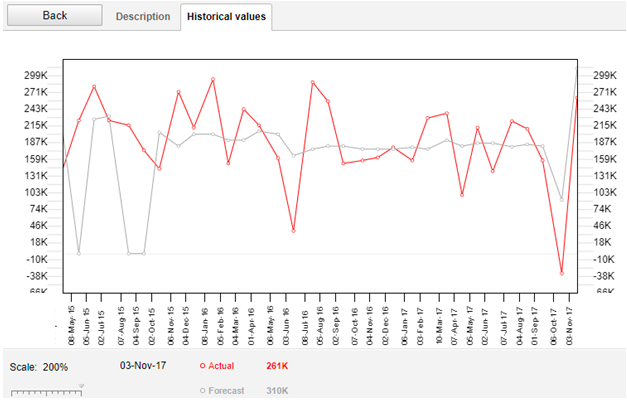Click the red 261K Actual value

277,367
